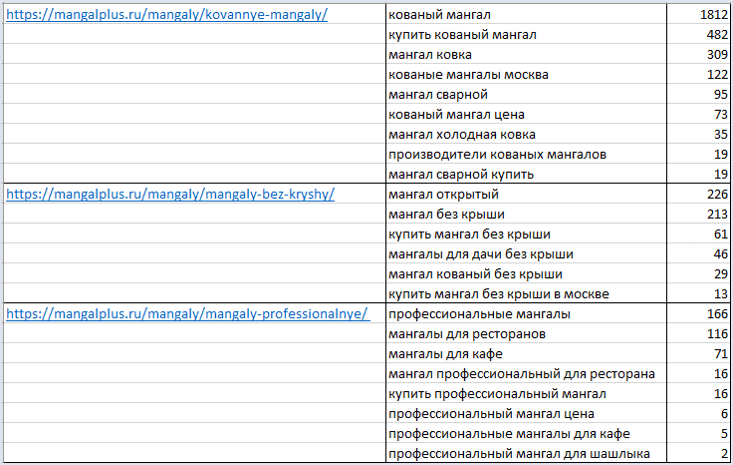Click the frequency value 482
The width and height of the screenshot is (733, 465).
717,35
